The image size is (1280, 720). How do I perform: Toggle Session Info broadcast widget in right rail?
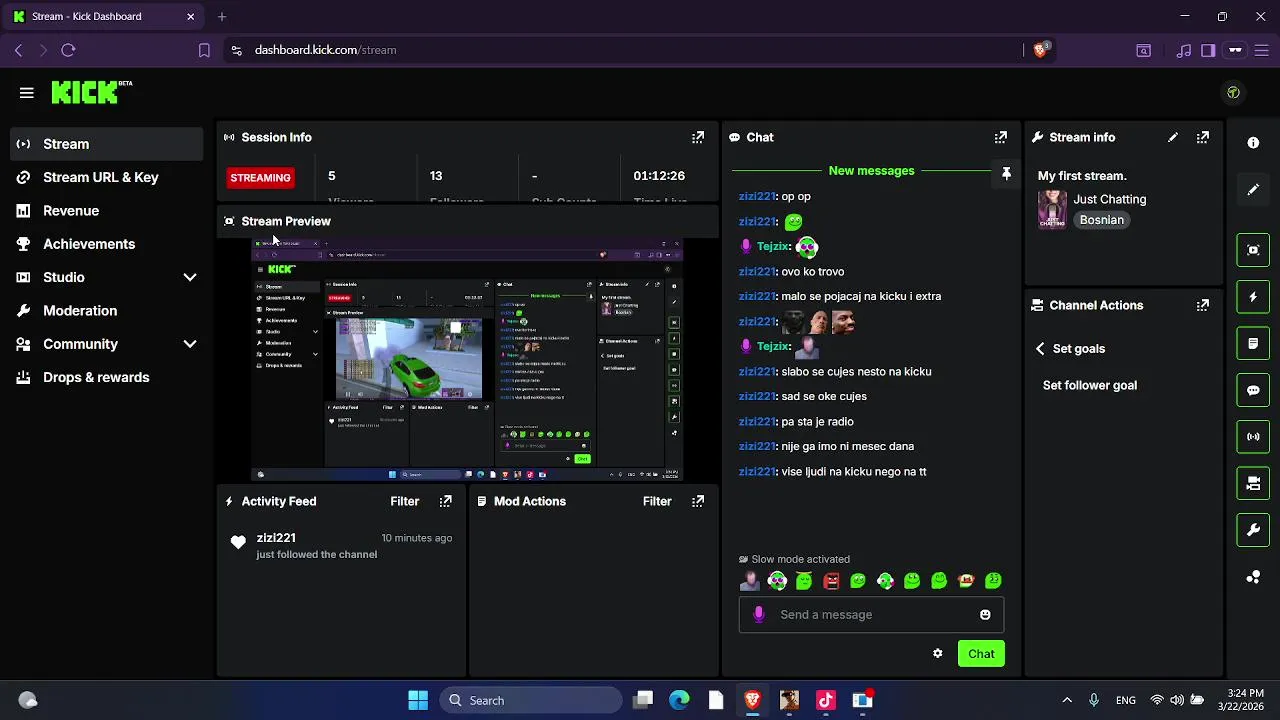point(1253,437)
